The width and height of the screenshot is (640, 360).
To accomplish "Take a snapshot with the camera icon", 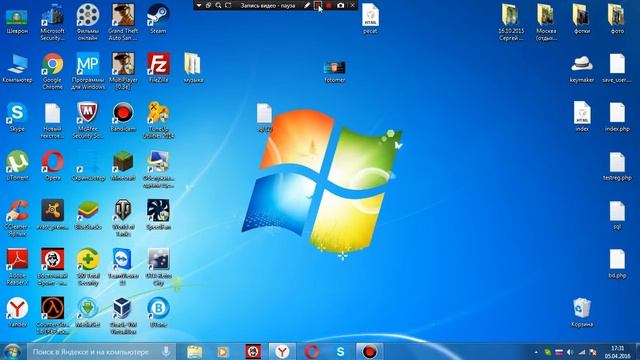I will 340,5.
